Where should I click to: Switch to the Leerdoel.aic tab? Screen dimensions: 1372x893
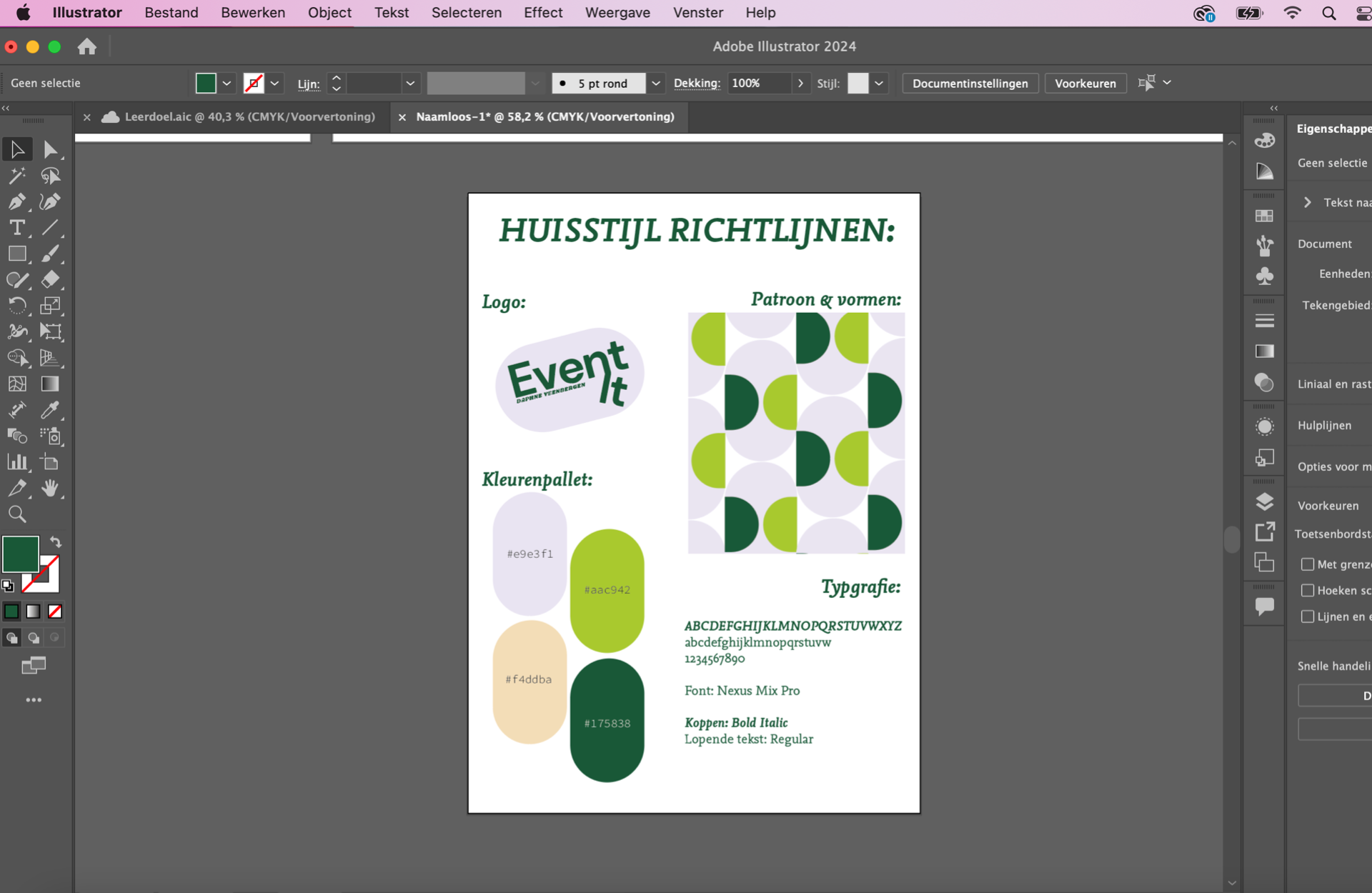(249, 117)
